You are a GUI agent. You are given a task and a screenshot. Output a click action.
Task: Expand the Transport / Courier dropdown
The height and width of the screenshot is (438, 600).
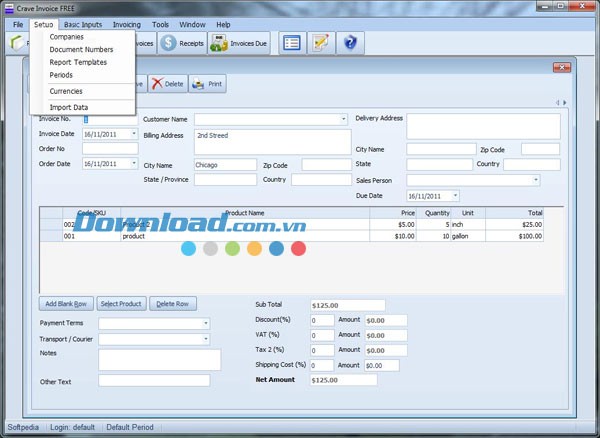click(x=205, y=339)
